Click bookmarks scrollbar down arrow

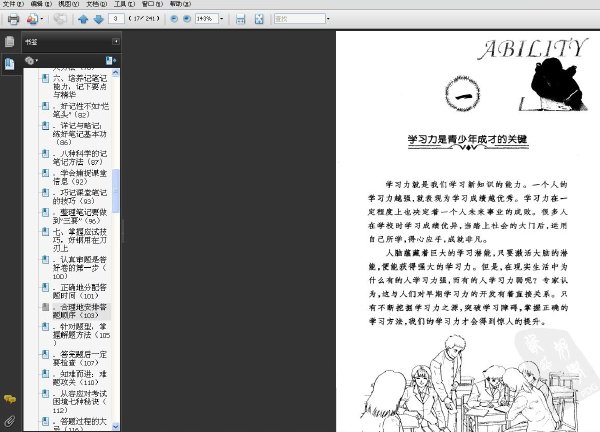pos(116,426)
